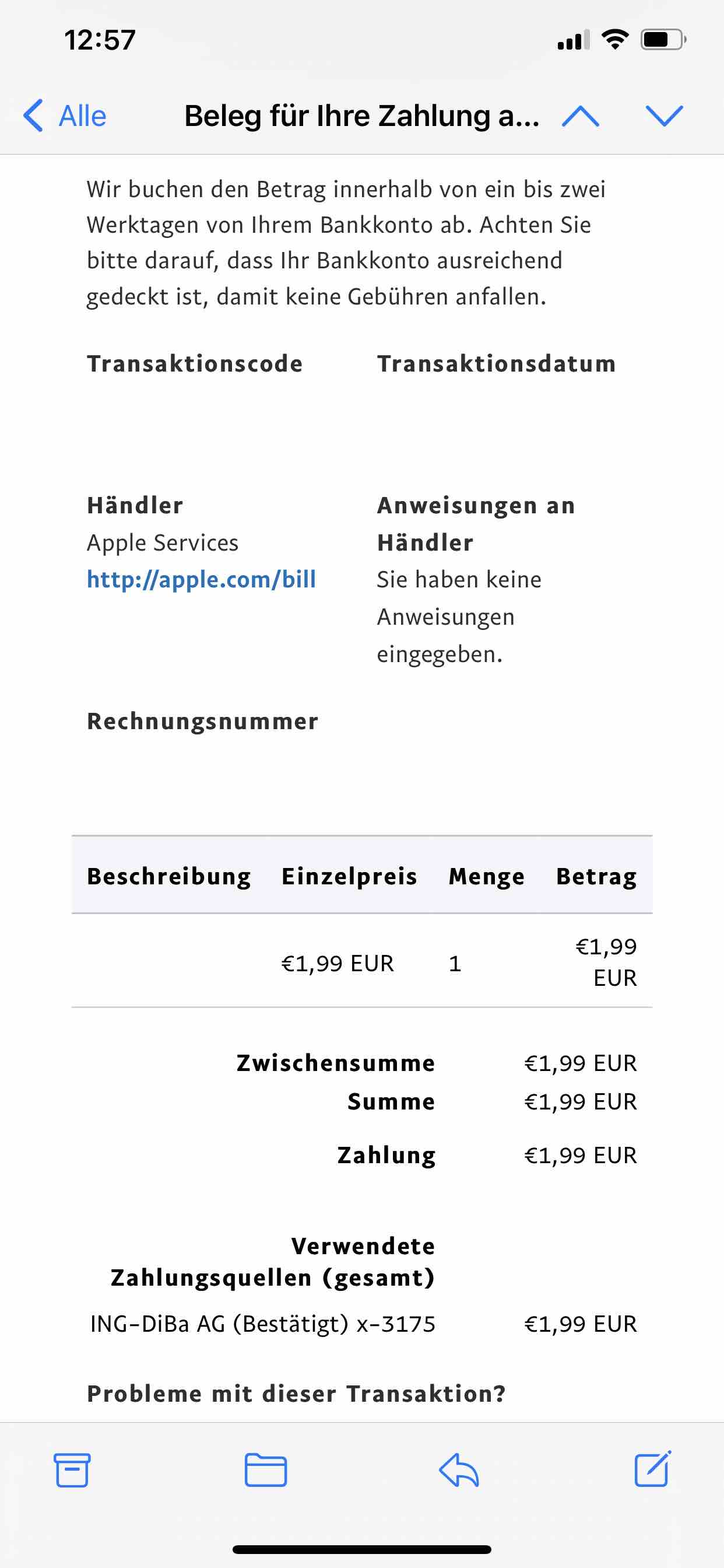This screenshot has width=724, height=1568.
Task: Move message using the folder icon
Action: [266, 1470]
